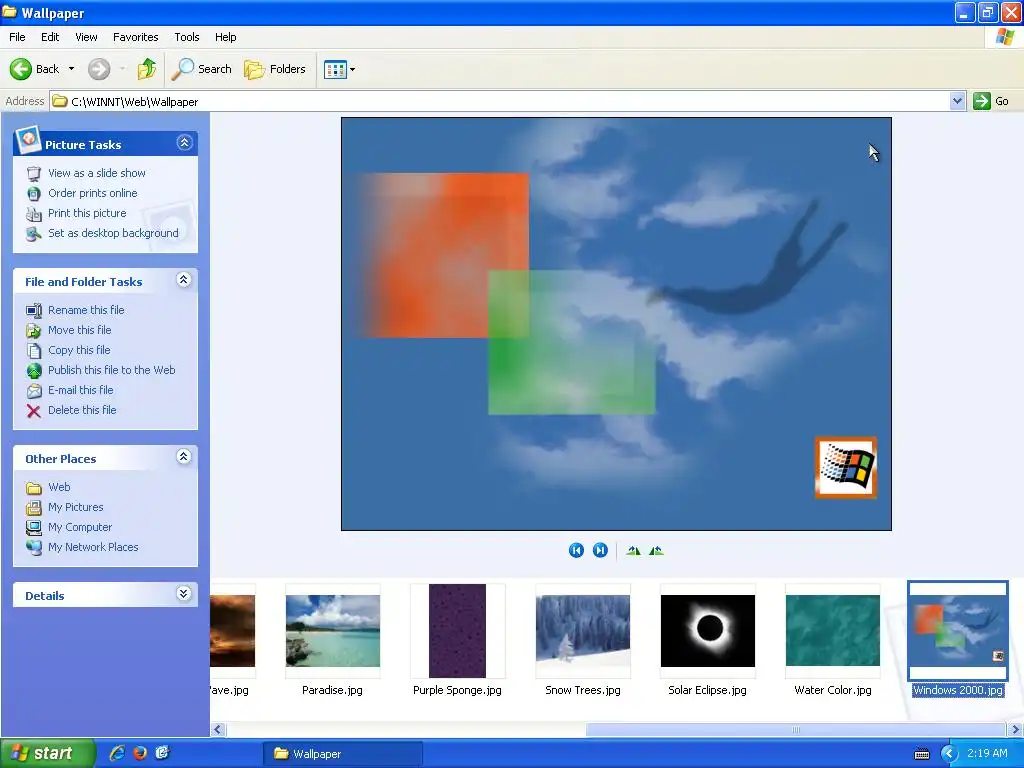Expand the Details panel

[184, 594]
